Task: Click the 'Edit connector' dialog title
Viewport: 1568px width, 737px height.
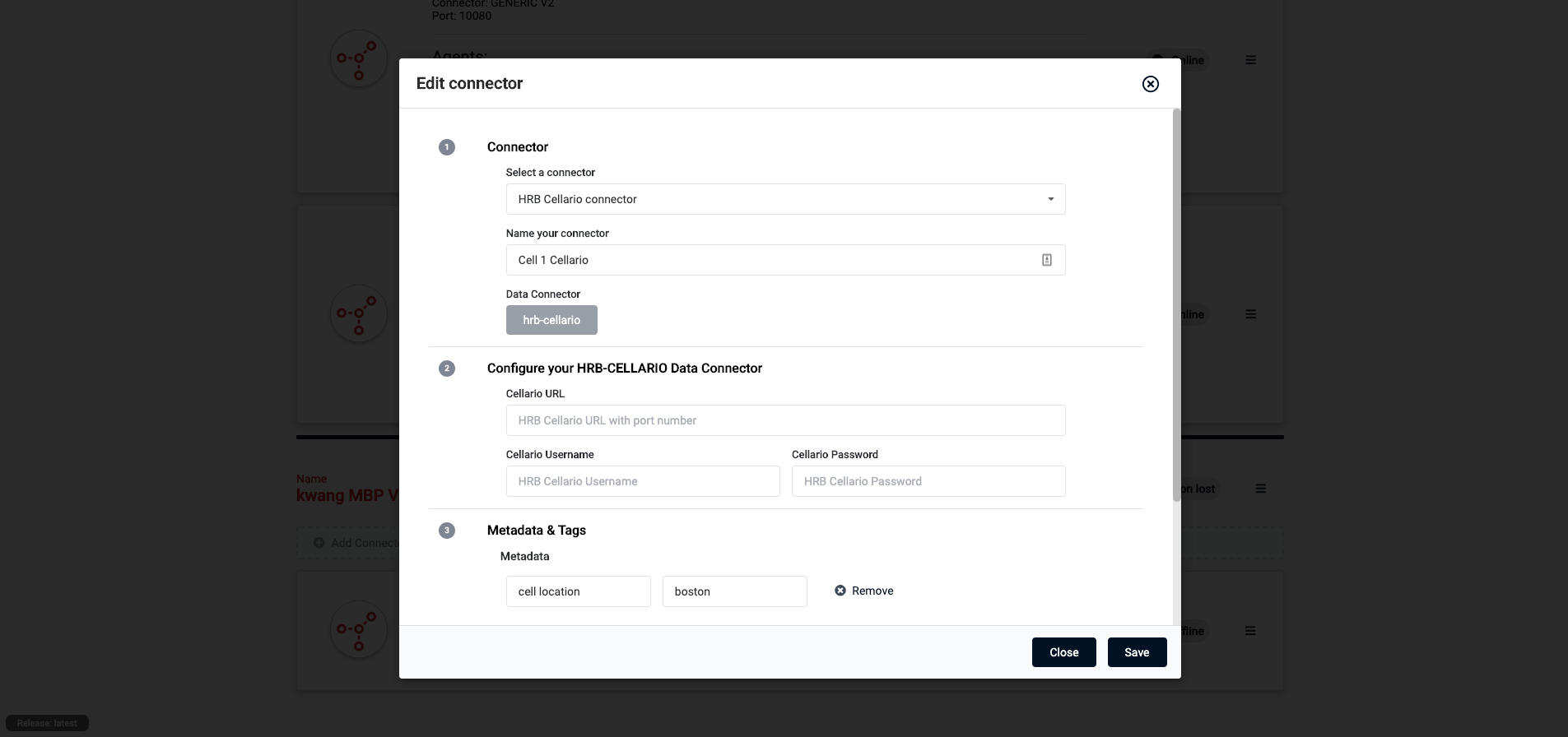Action: (x=469, y=83)
